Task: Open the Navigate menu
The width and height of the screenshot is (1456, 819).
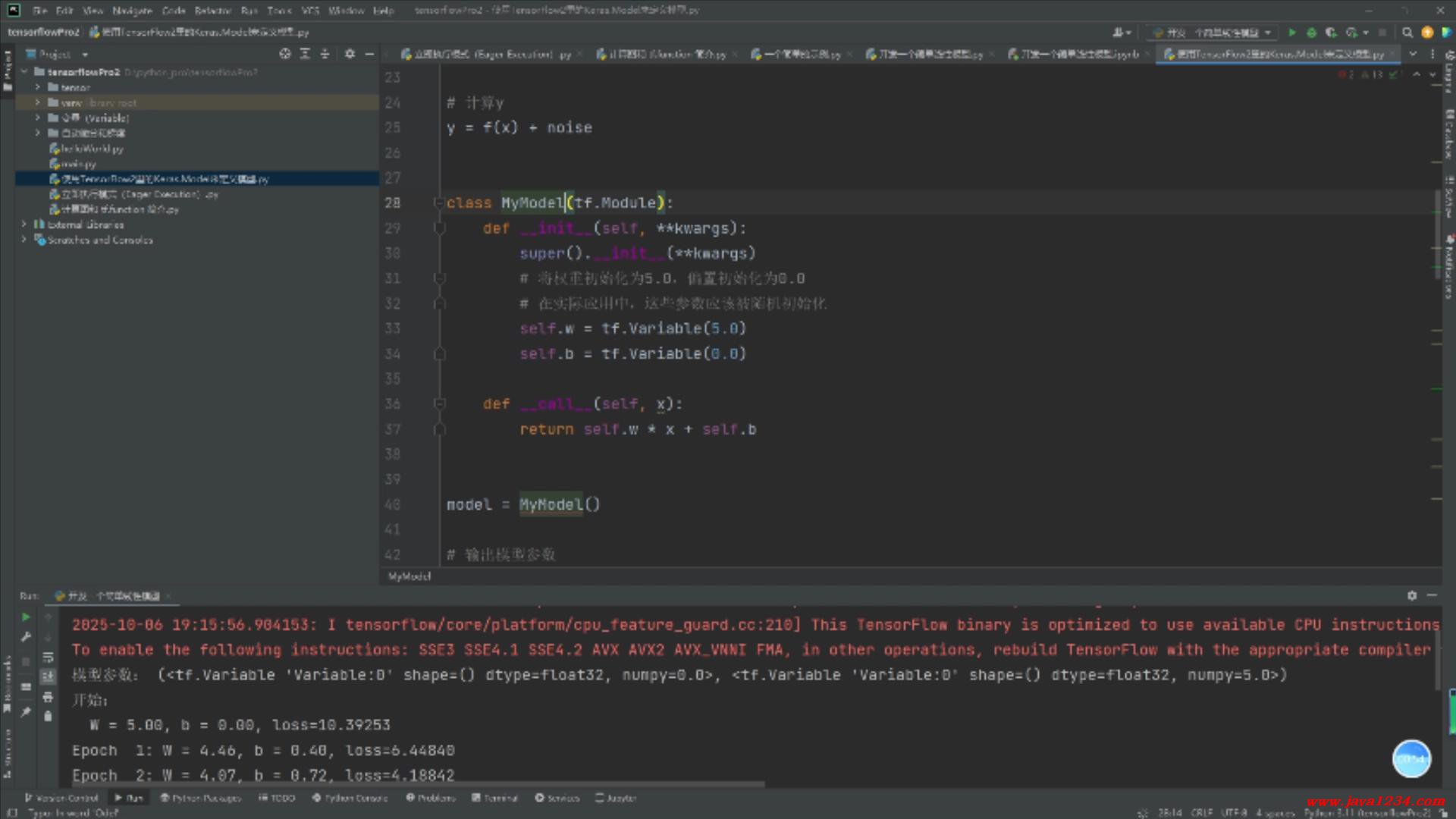Action: pyautogui.click(x=132, y=11)
